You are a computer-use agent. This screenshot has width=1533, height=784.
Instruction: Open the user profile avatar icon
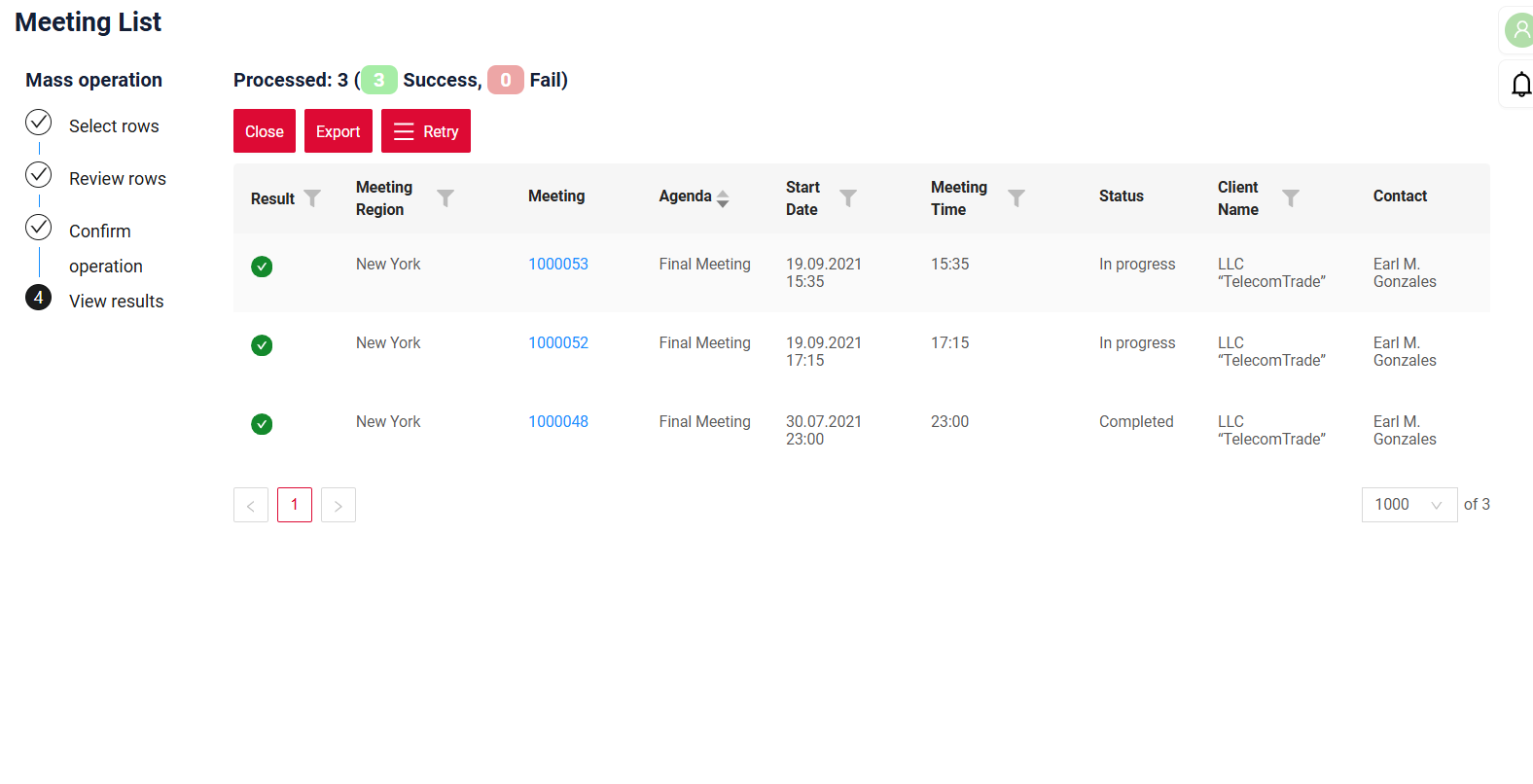pyautogui.click(x=1519, y=29)
